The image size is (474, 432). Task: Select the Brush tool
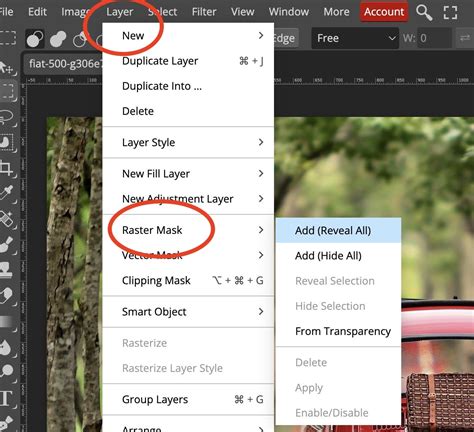coord(7,244)
